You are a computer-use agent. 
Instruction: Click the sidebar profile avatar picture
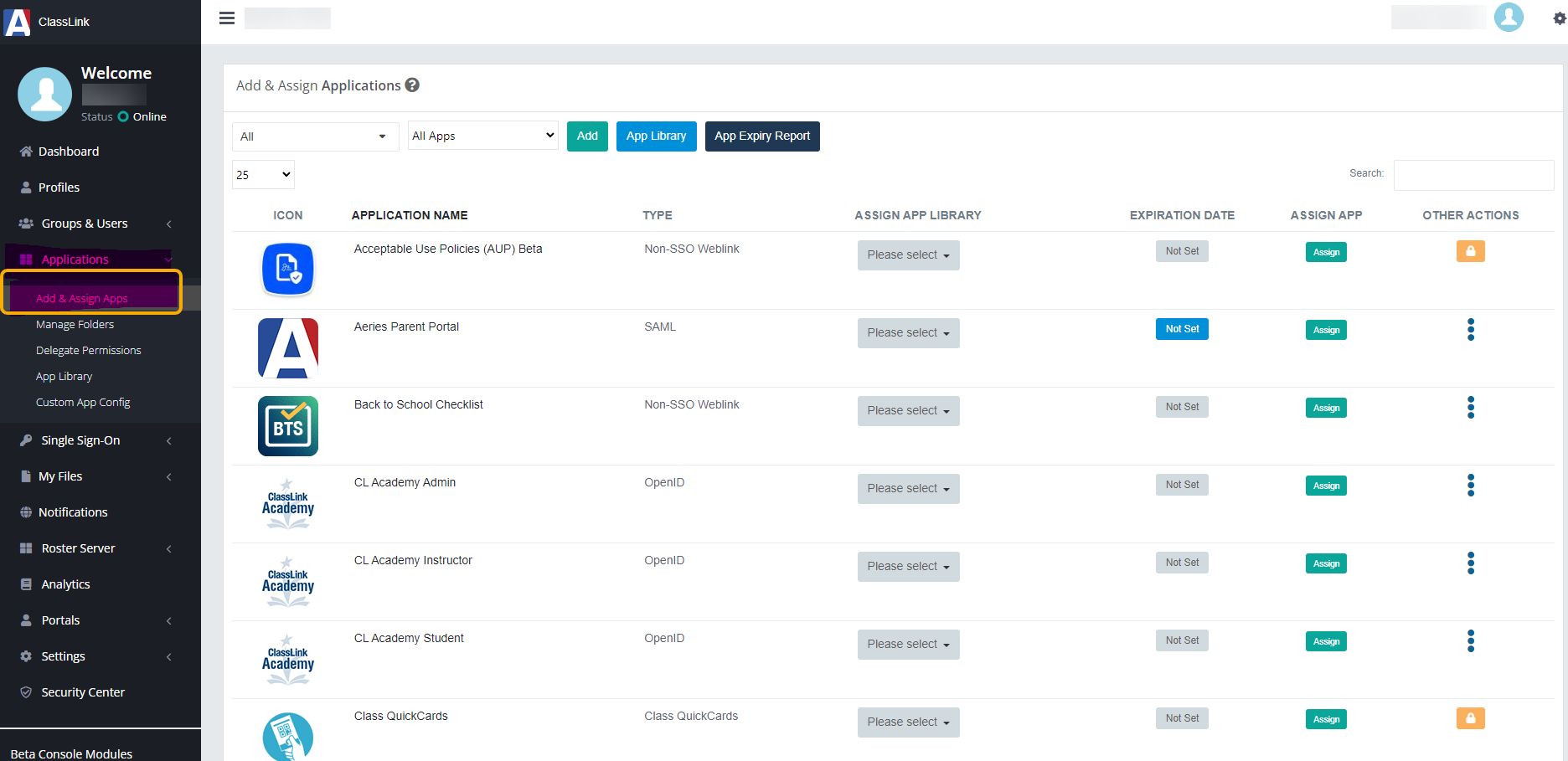pyautogui.click(x=45, y=94)
